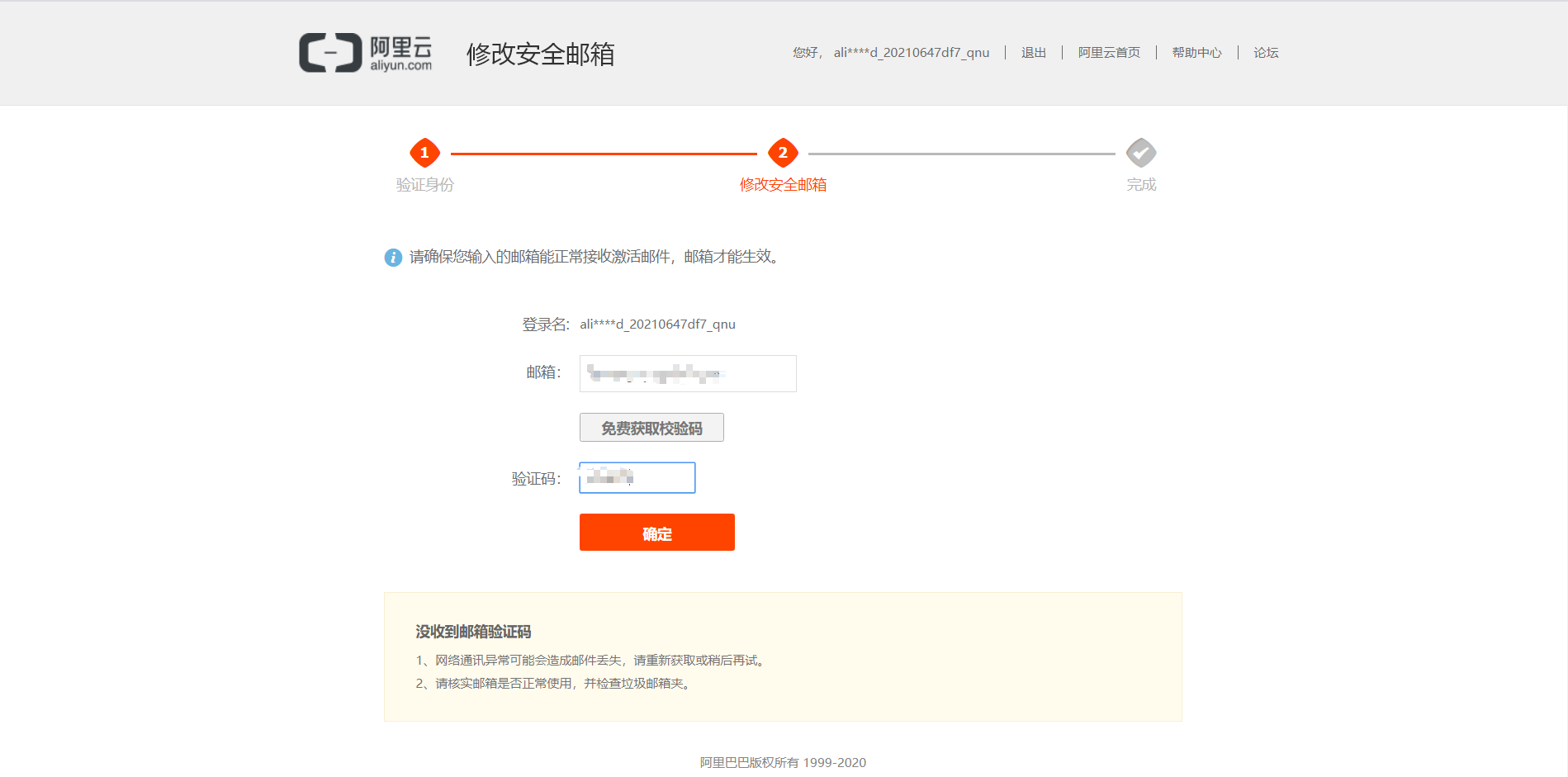The image size is (1568, 777).
Task: Click the completion checkmark step icon
Action: [x=1141, y=153]
